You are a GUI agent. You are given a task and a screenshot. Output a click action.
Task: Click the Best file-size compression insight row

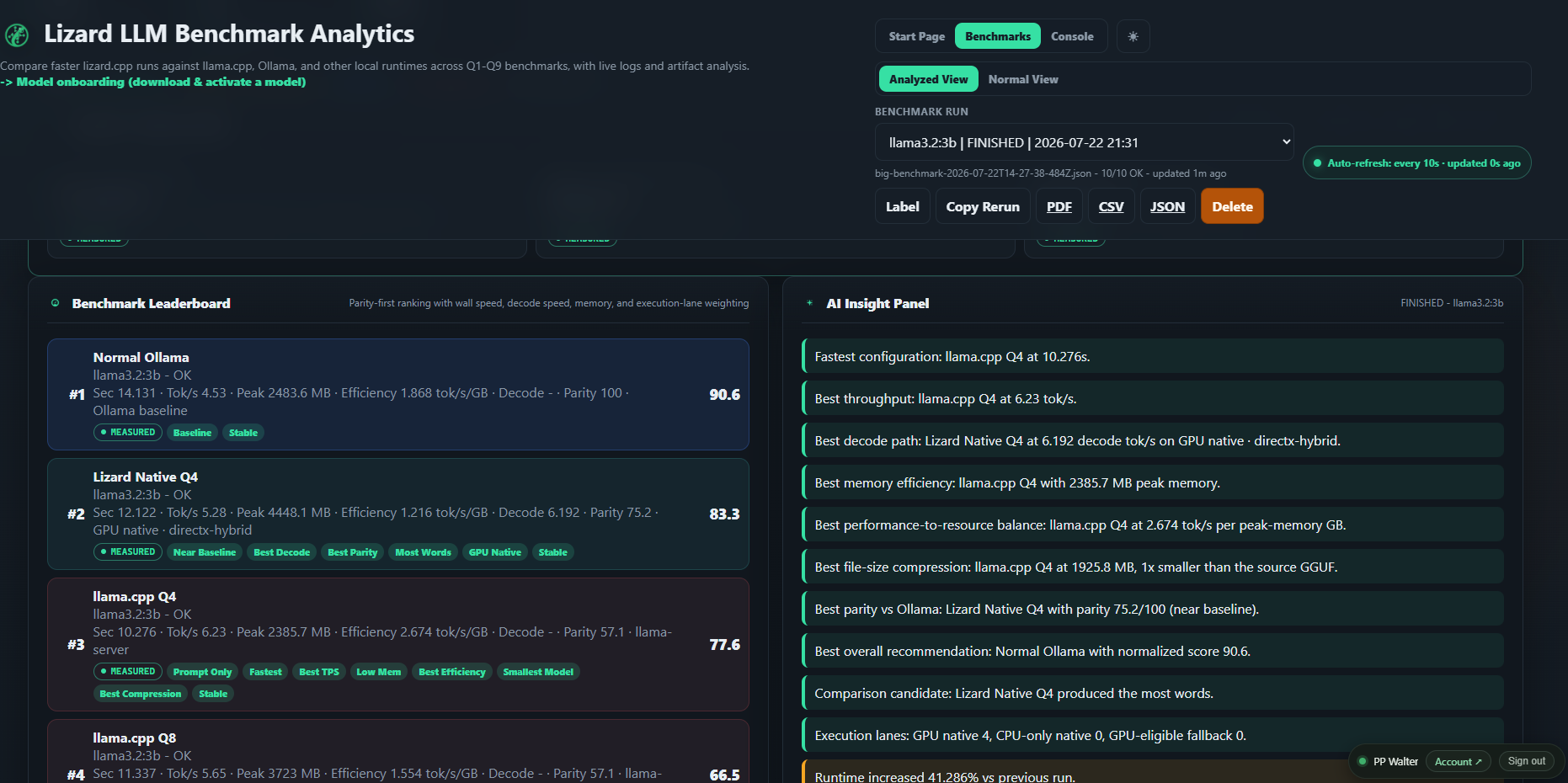(1153, 567)
